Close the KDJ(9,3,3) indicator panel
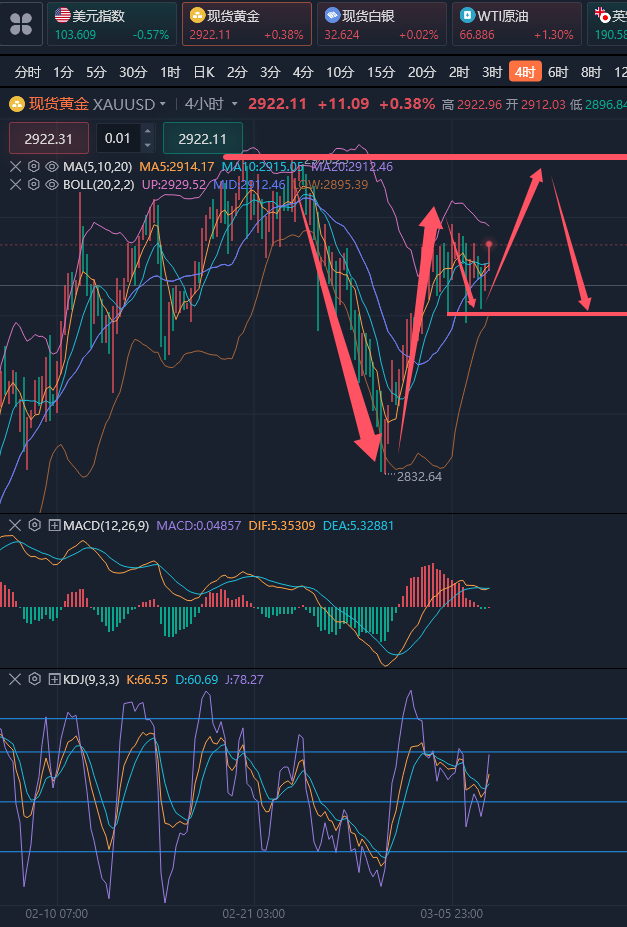 click(x=15, y=679)
